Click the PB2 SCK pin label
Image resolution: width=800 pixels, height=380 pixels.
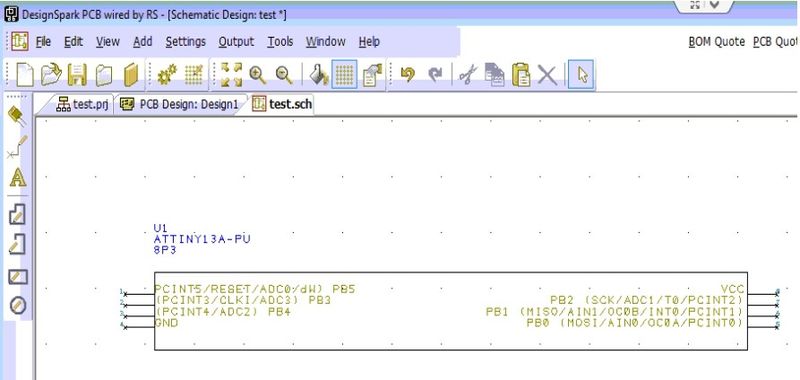[647, 300]
